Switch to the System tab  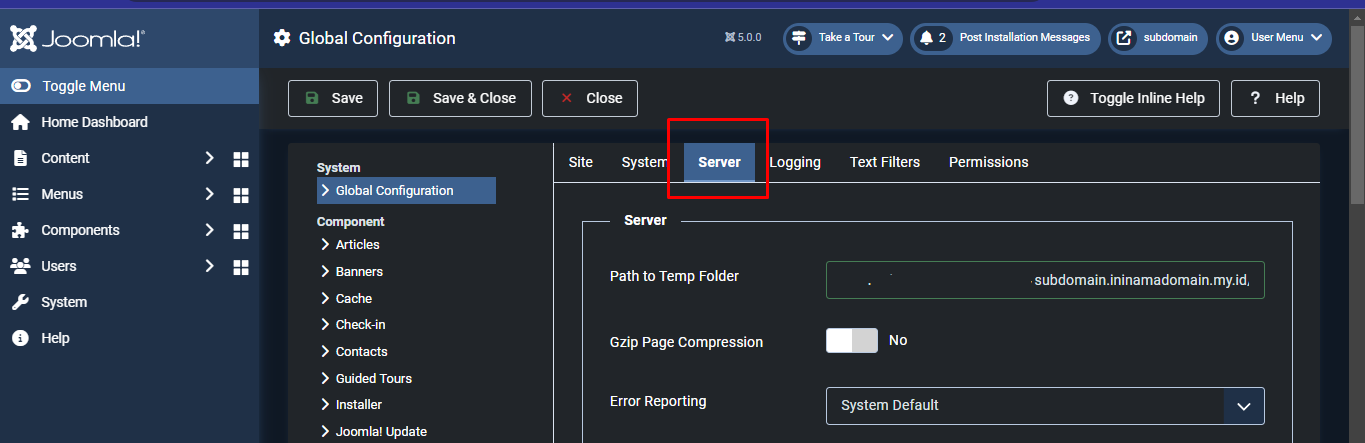click(644, 162)
